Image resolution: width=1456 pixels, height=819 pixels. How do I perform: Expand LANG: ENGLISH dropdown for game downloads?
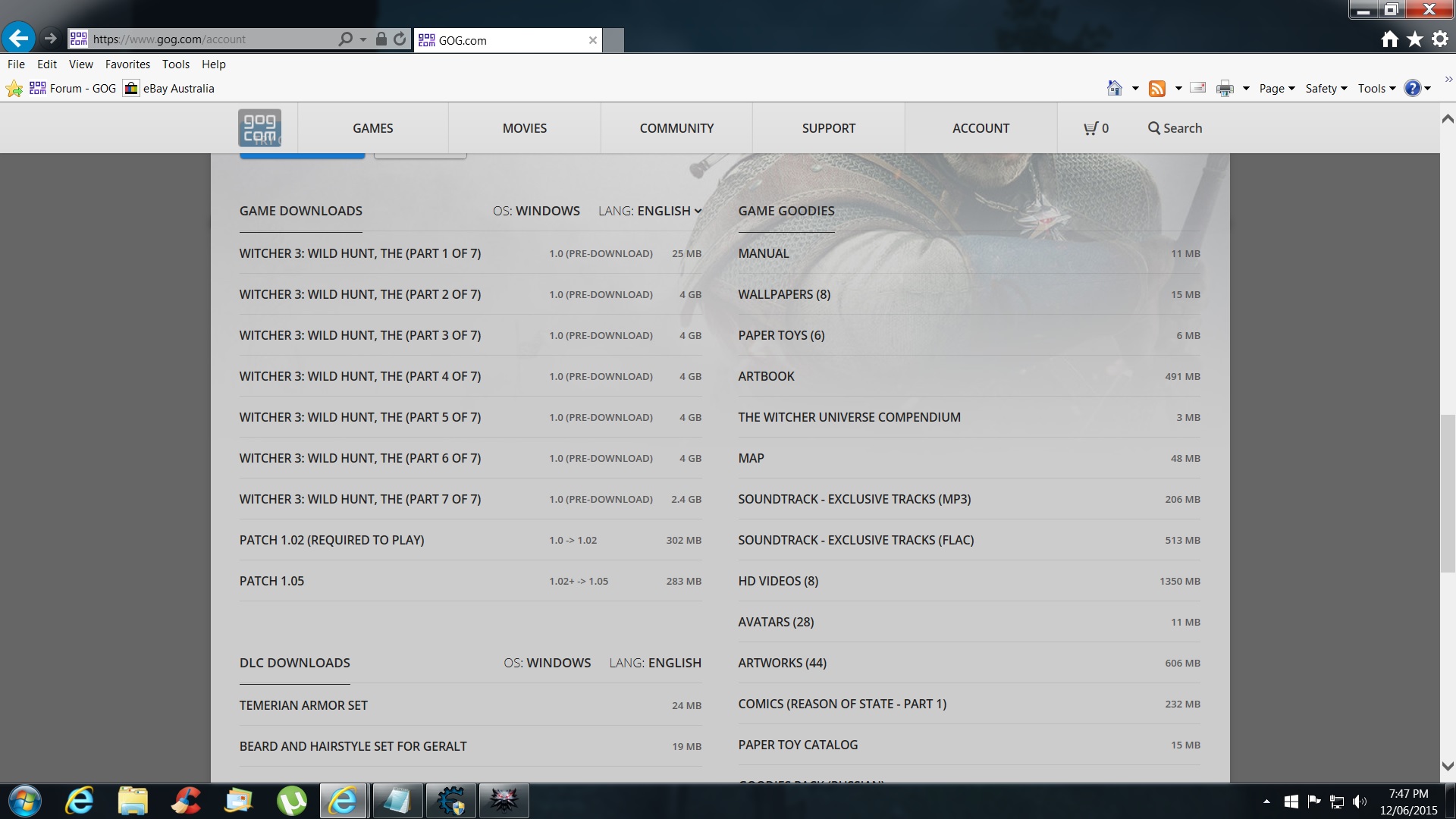650,211
